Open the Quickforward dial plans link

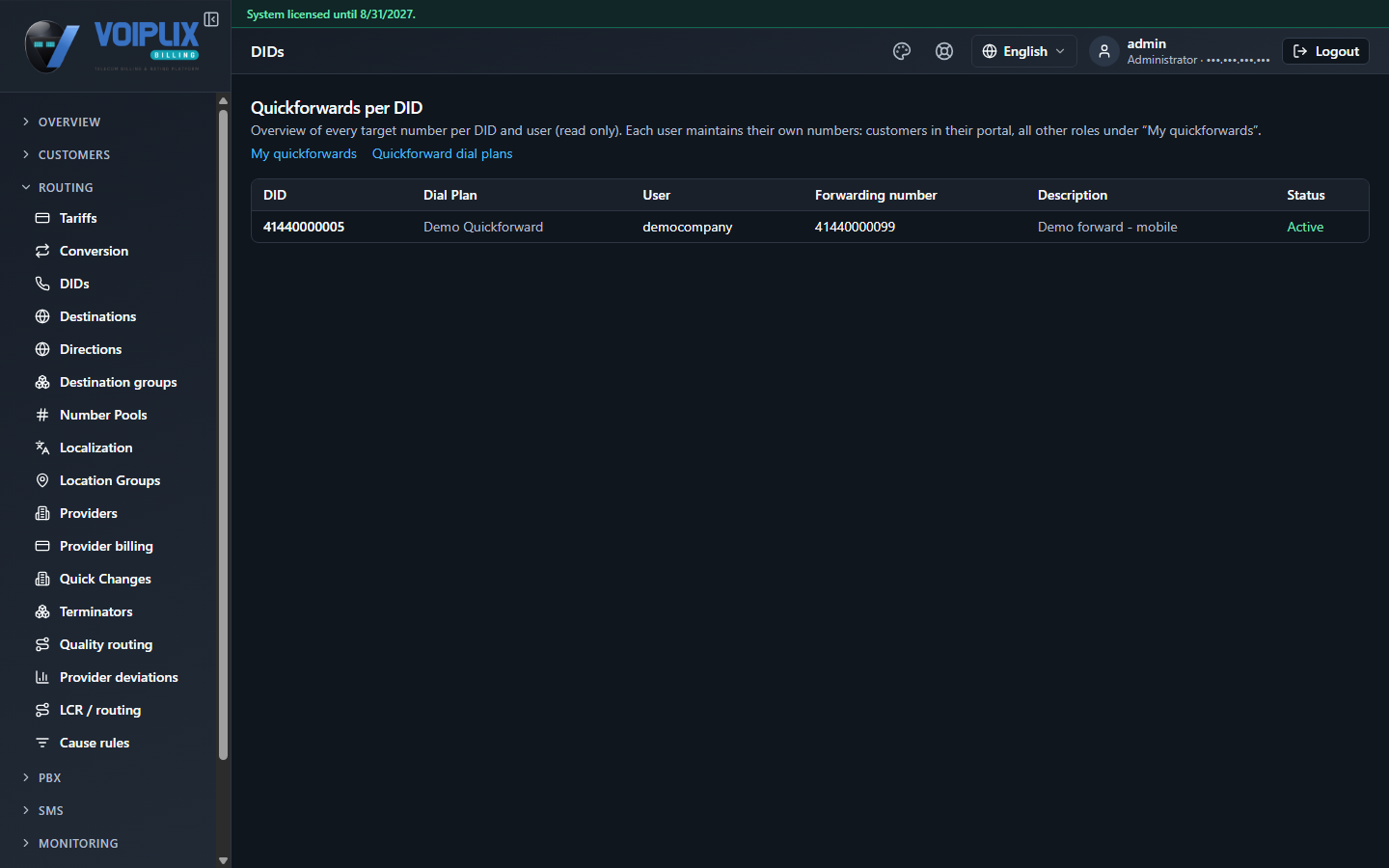tap(442, 153)
